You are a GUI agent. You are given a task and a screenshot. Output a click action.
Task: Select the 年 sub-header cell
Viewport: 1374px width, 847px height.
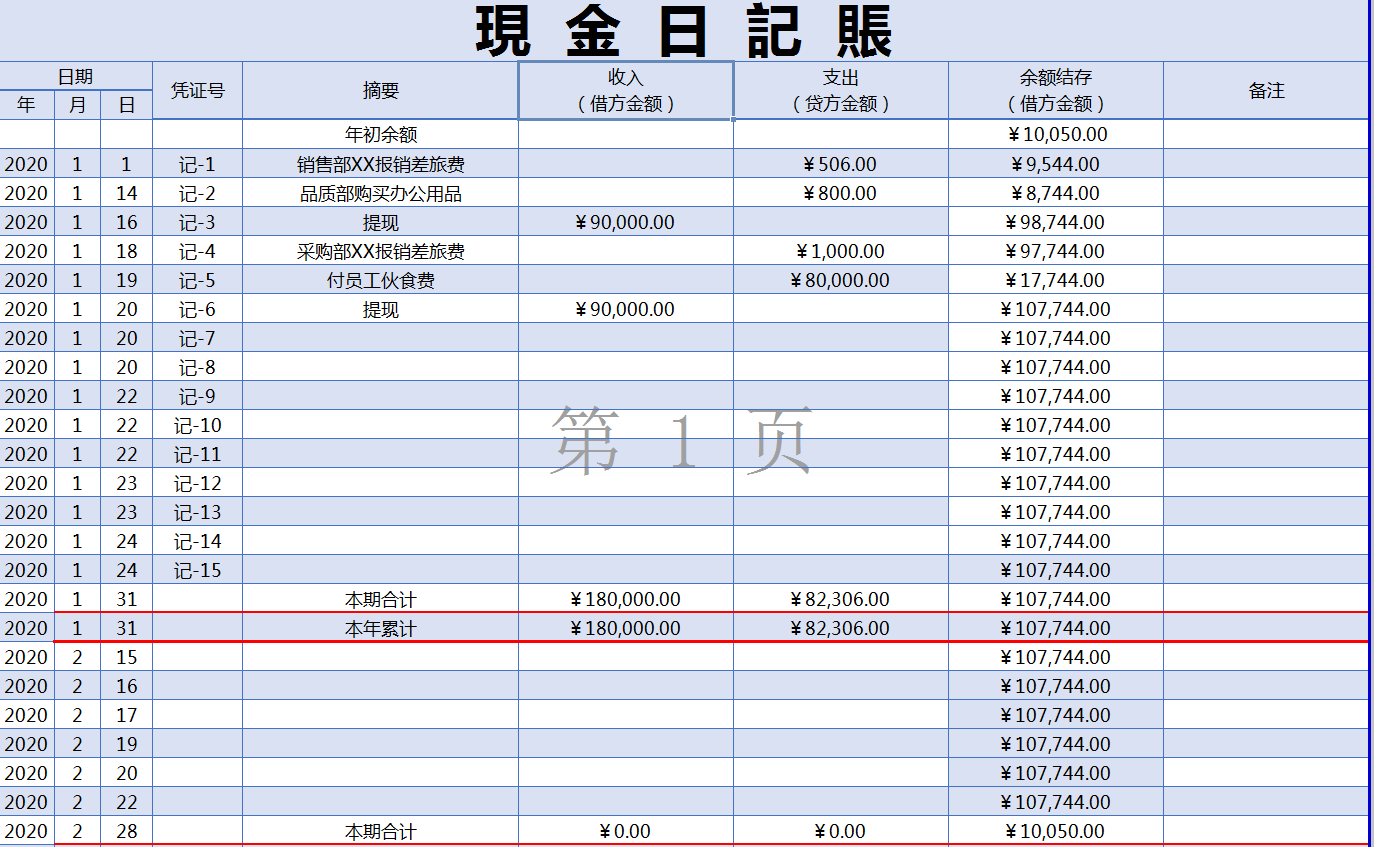(27, 105)
